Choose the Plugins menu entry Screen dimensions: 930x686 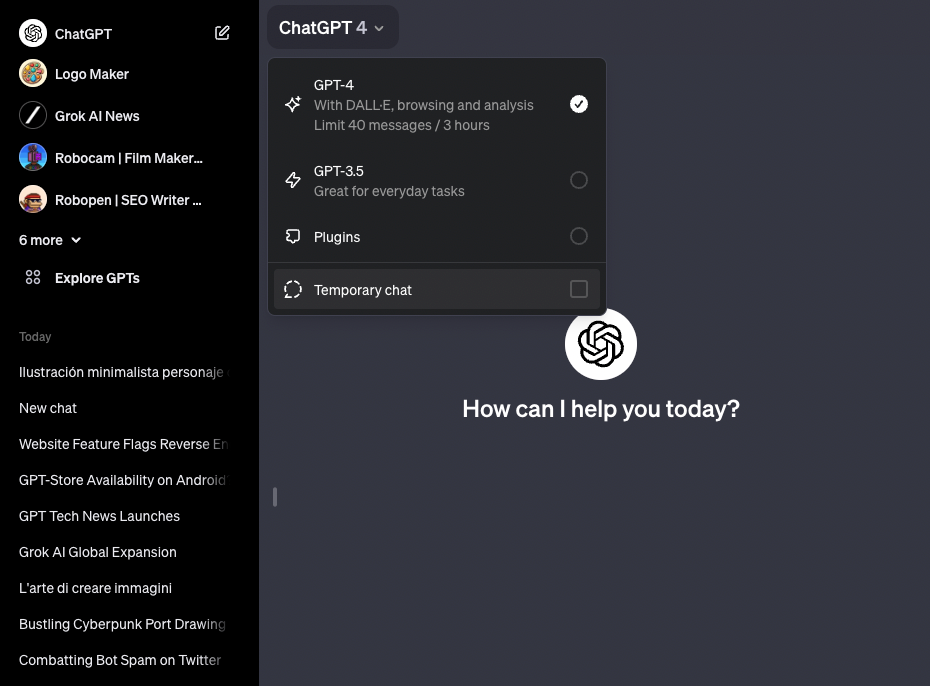coord(437,237)
